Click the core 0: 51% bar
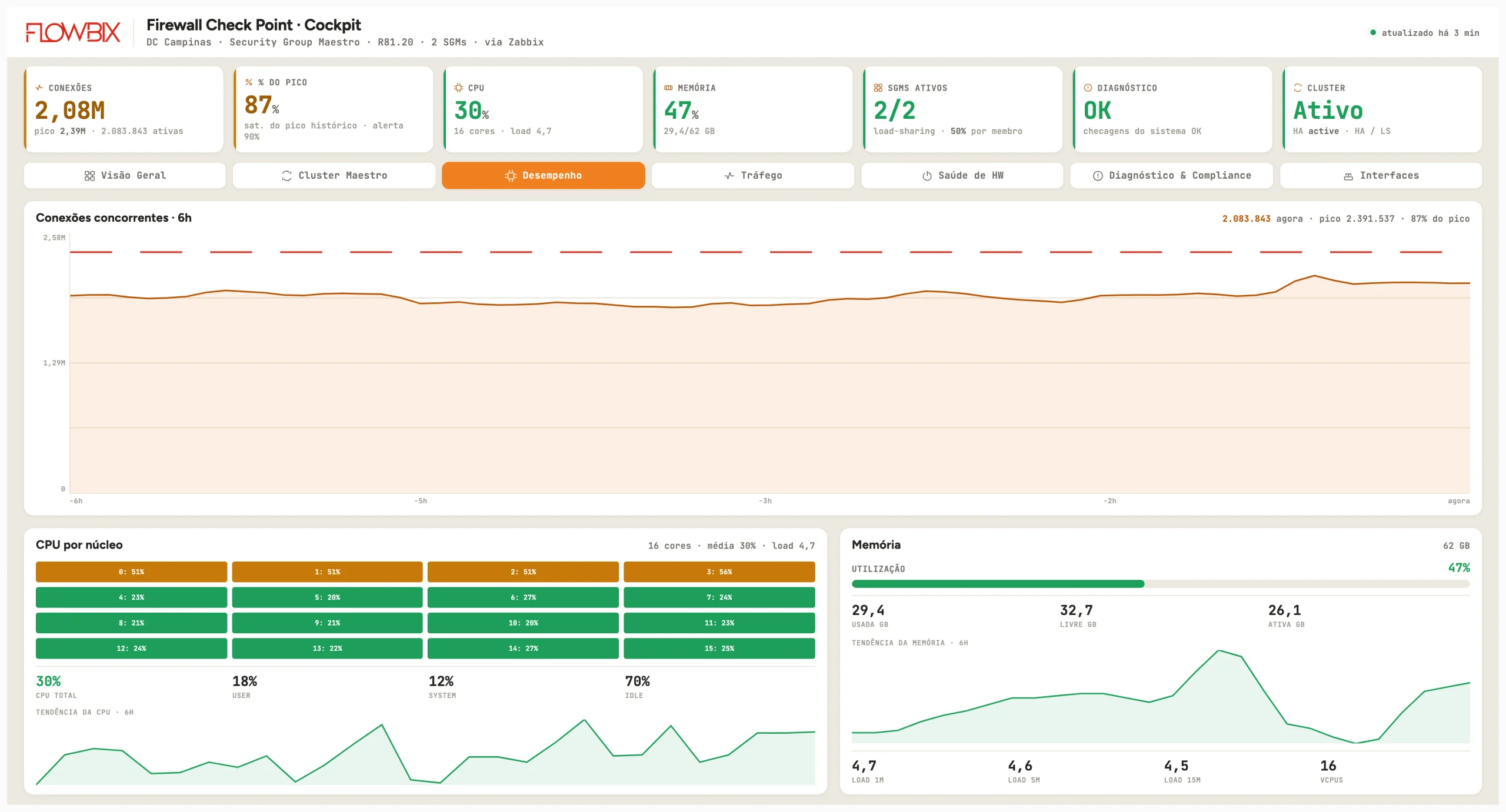 [131, 572]
